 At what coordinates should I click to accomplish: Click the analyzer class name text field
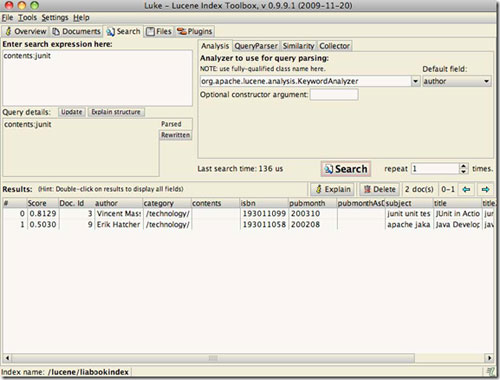305,81
